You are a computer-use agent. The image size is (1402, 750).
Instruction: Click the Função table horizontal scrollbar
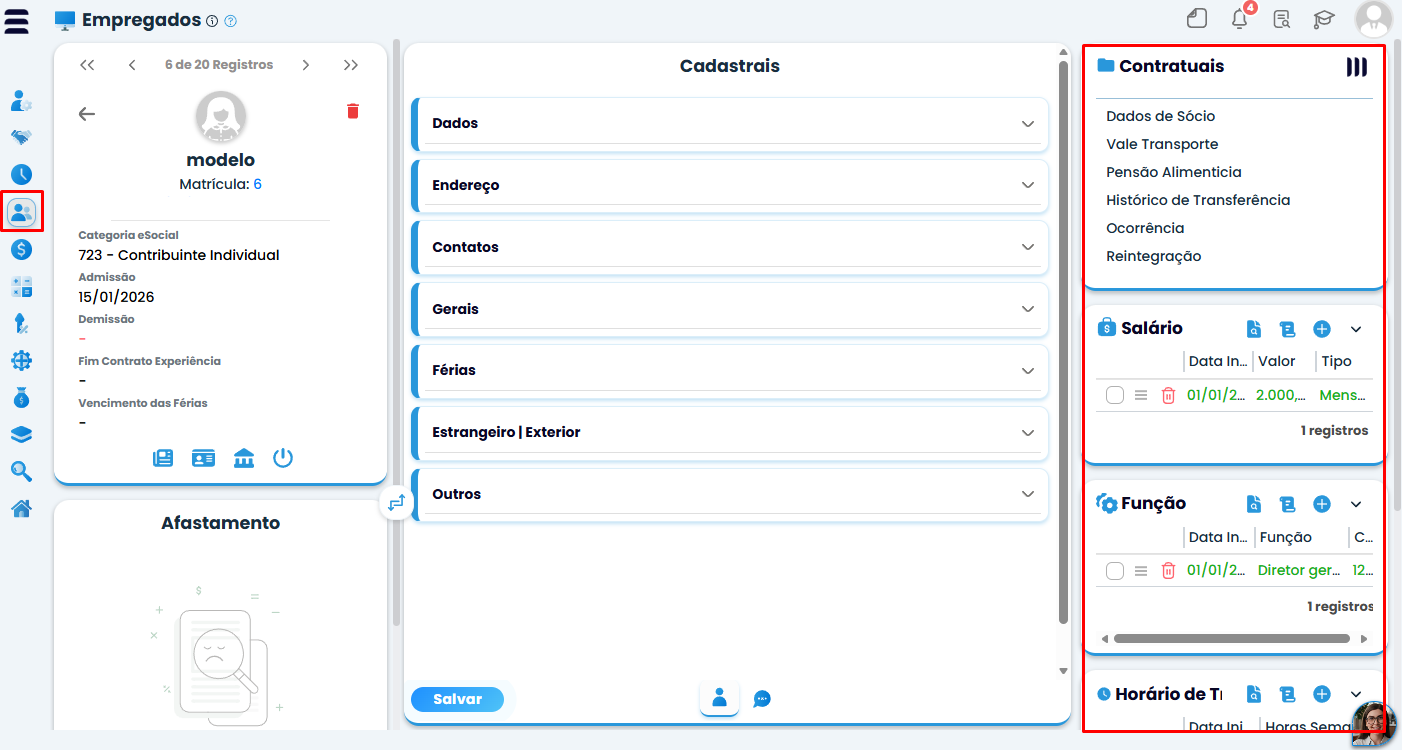(1231, 638)
